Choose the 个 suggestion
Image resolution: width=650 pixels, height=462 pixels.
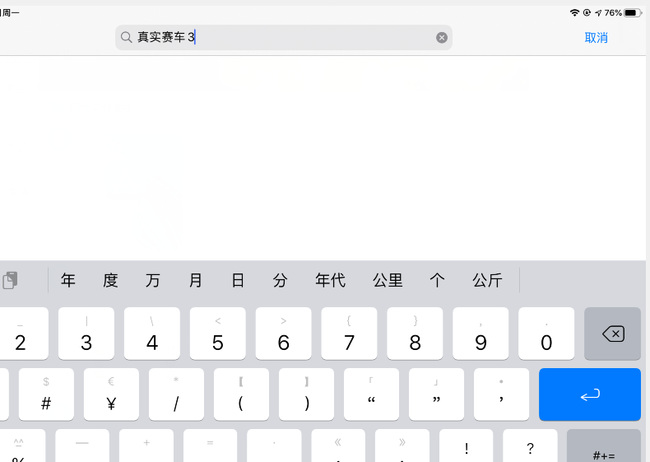[437, 280]
